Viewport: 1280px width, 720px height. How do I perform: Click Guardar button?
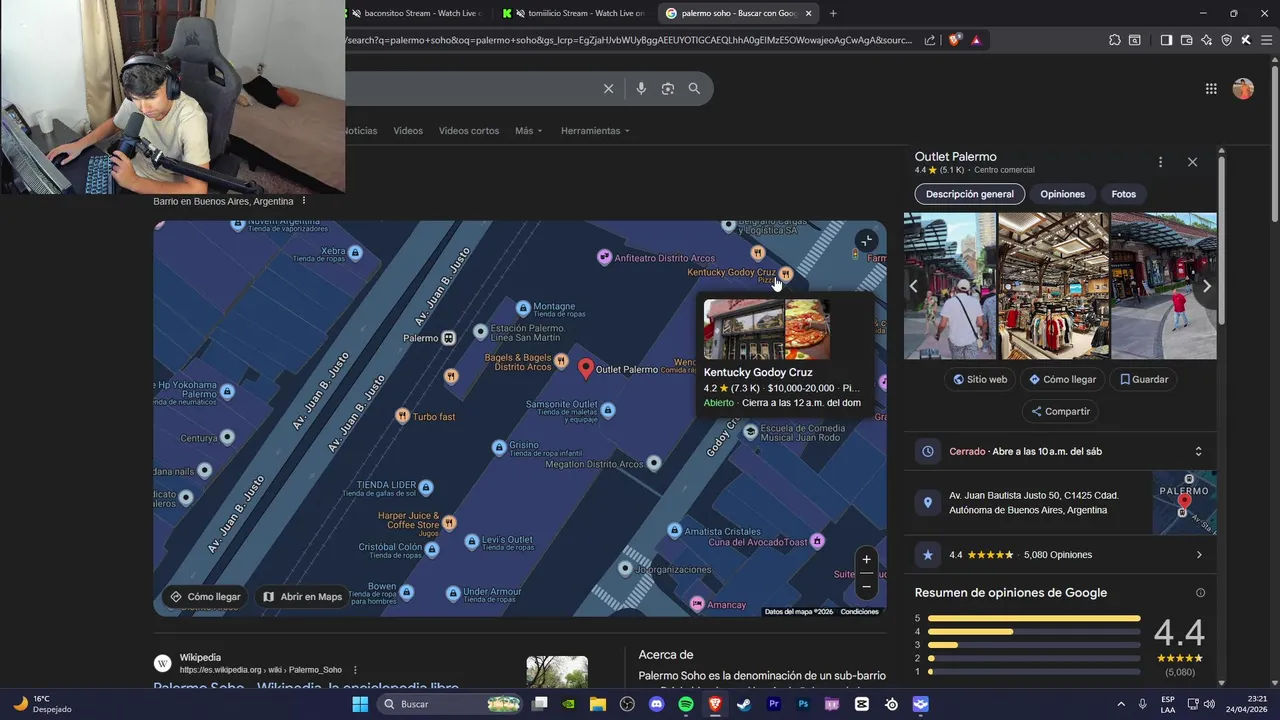click(x=1144, y=380)
